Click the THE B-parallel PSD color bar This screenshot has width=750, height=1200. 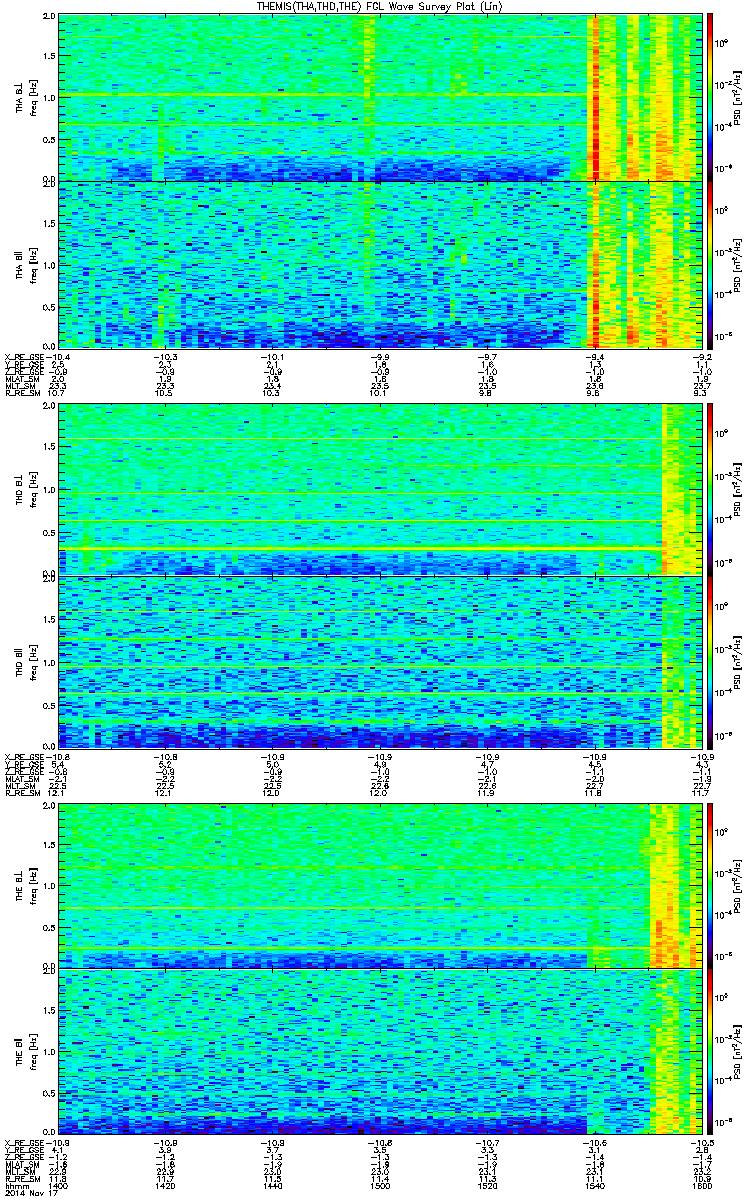point(711,1051)
